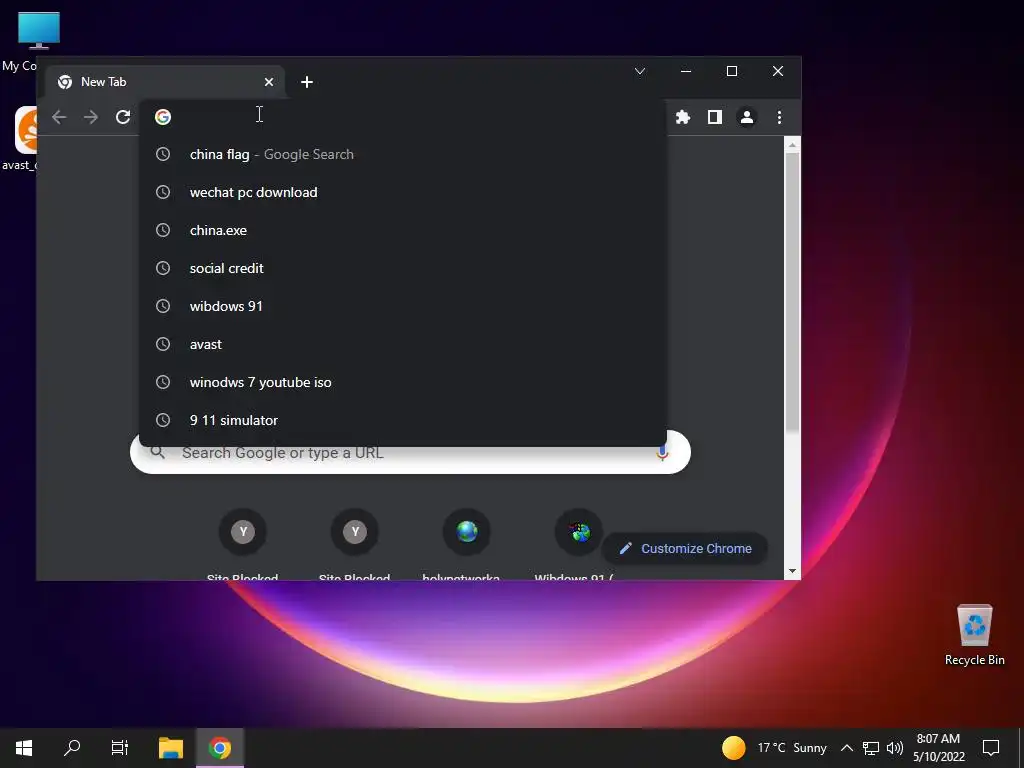Click the Chrome taskbar icon
This screenshot has height=768, width=1024.
click(x=219, y=748)
